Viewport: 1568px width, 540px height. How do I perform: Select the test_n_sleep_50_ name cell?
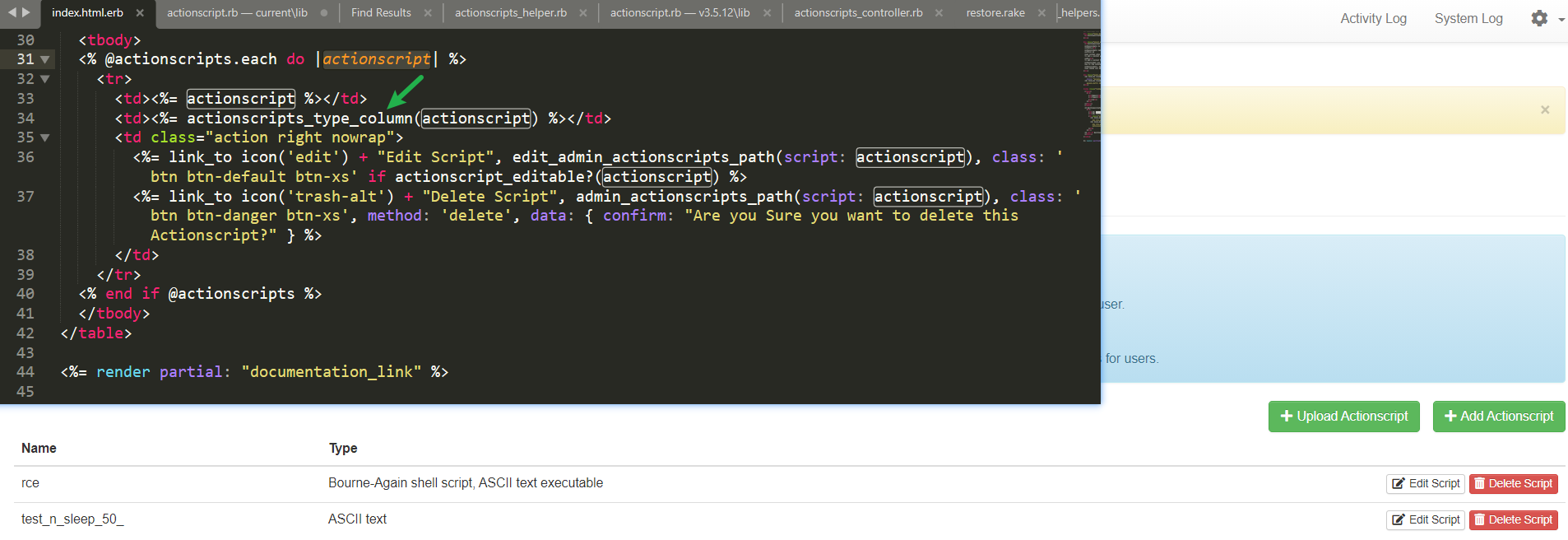tap(72, 519)
